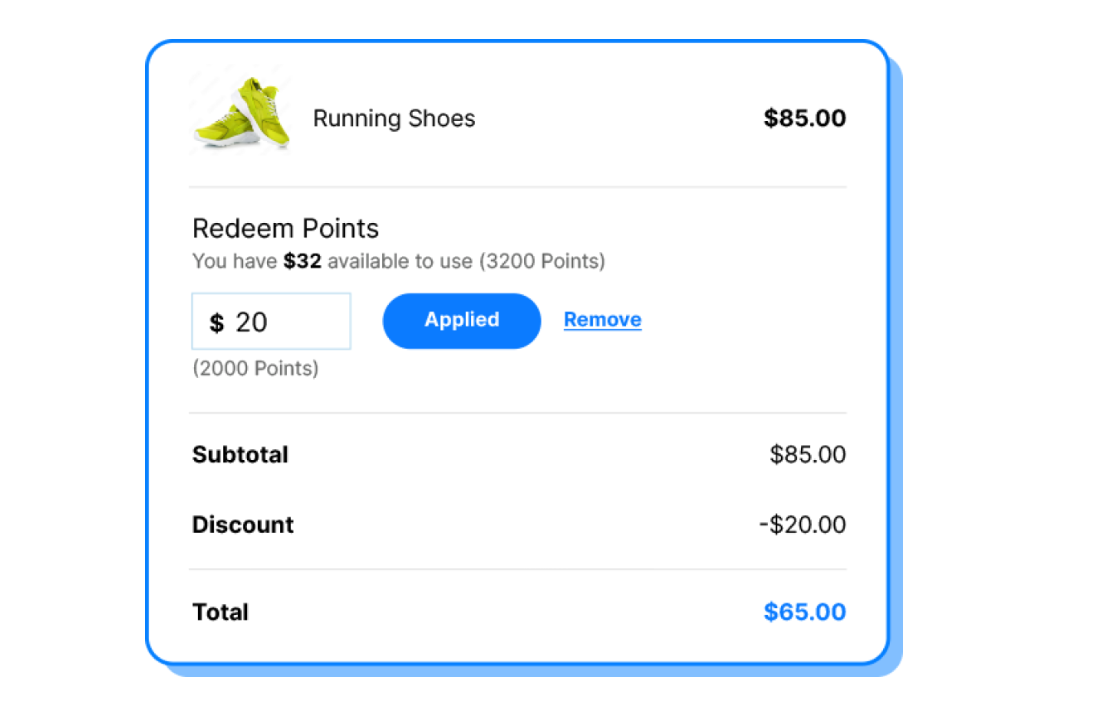Focus the points dollar amount input field

pos(271,321)
